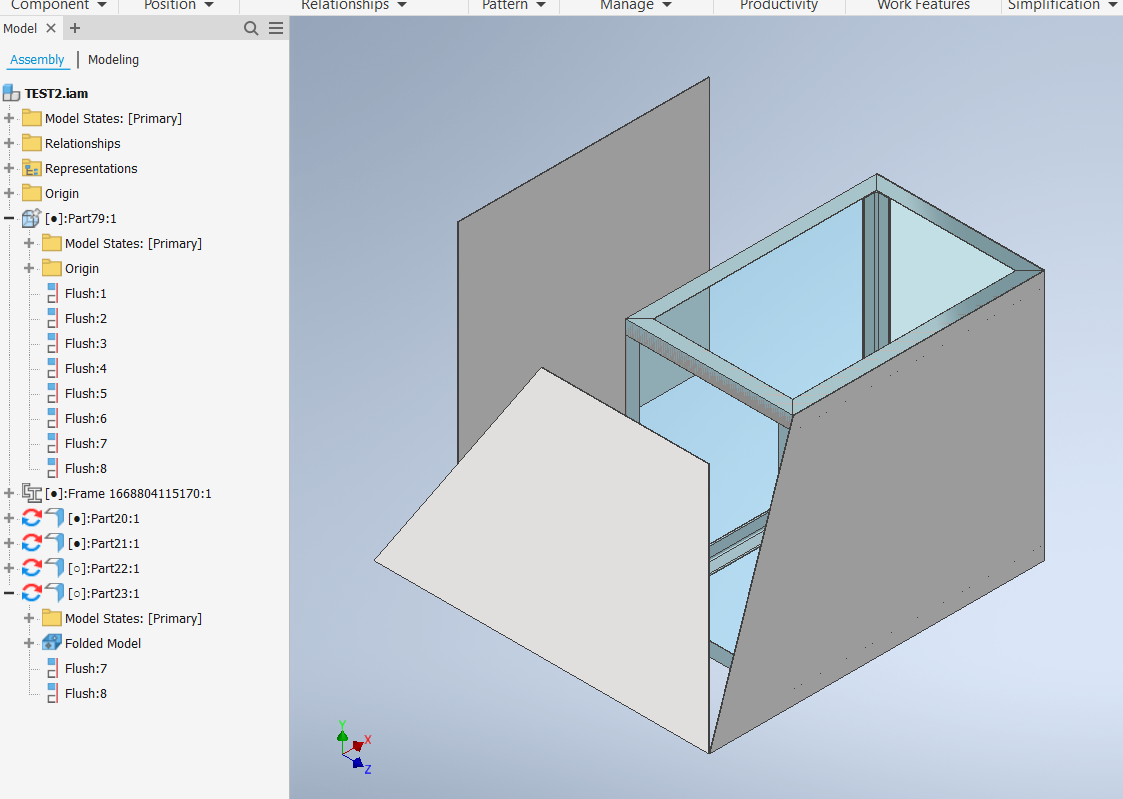The width and height of the screenshot is (1123, 799).
Task: Click the Flush:8 constraint icon under Part79:1
Action: click(54, 468)
